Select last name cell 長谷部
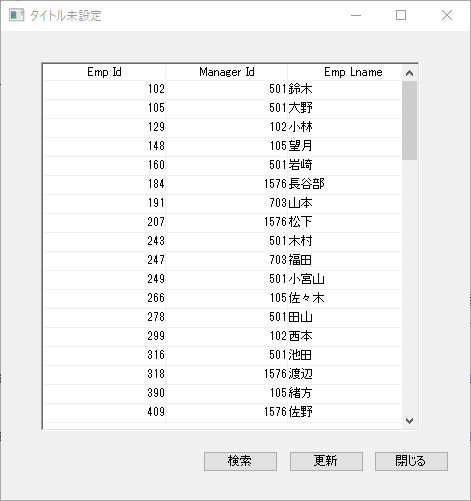The height and width of the screenshot is (501, 471). (x=345, y=184)
